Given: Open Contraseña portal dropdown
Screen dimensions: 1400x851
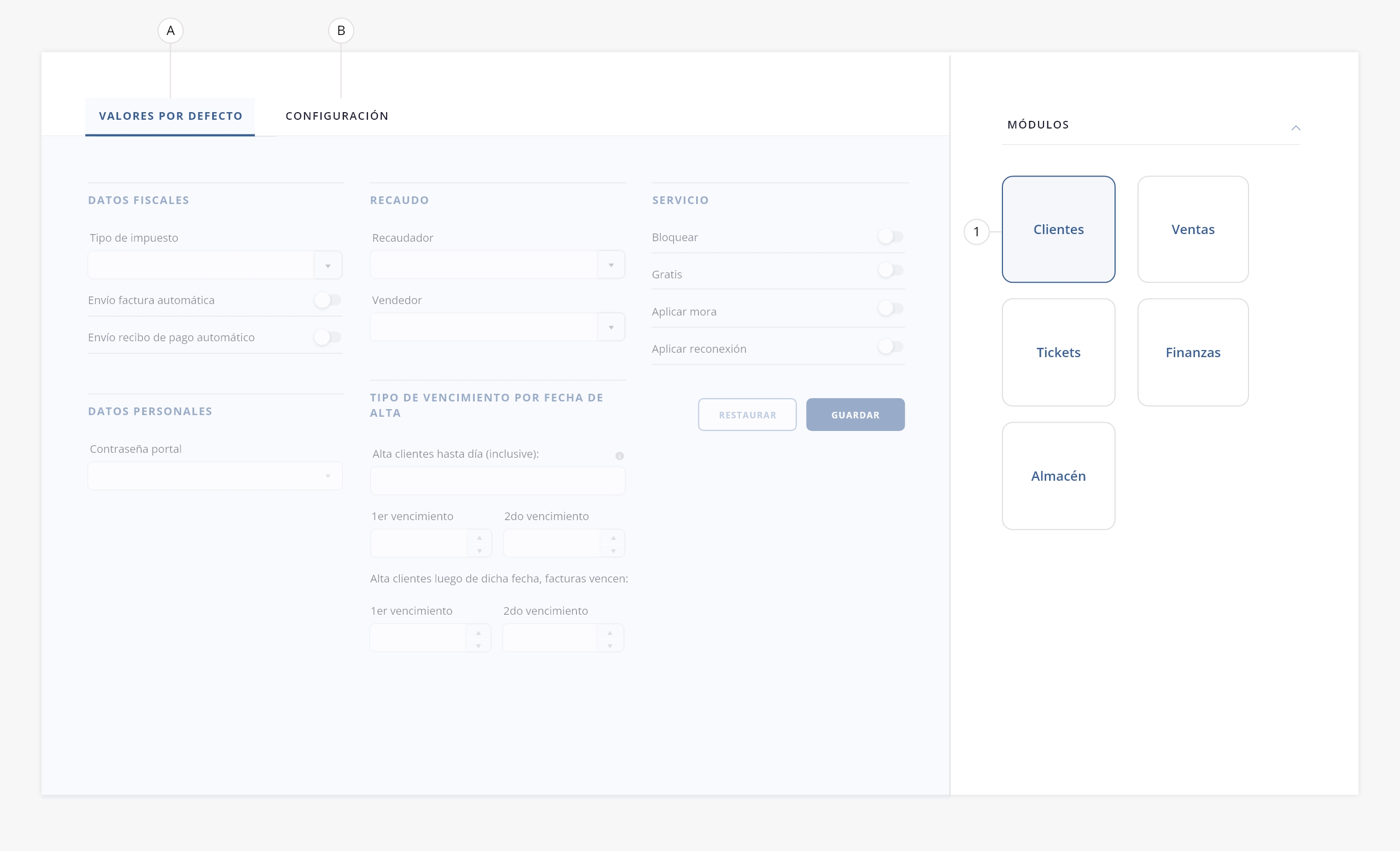Looking at the screenshot, I should (327, 476).
